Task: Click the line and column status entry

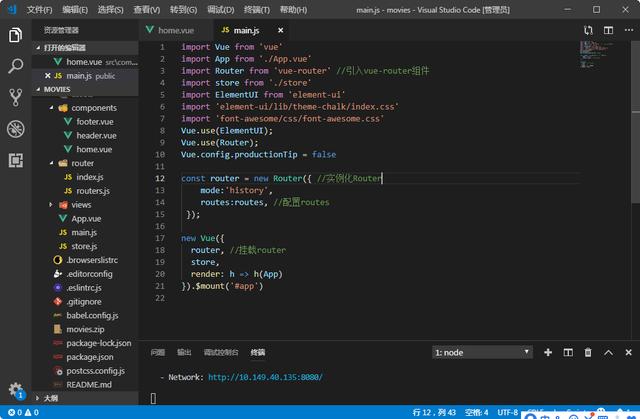Action: [x=434, y=412]
